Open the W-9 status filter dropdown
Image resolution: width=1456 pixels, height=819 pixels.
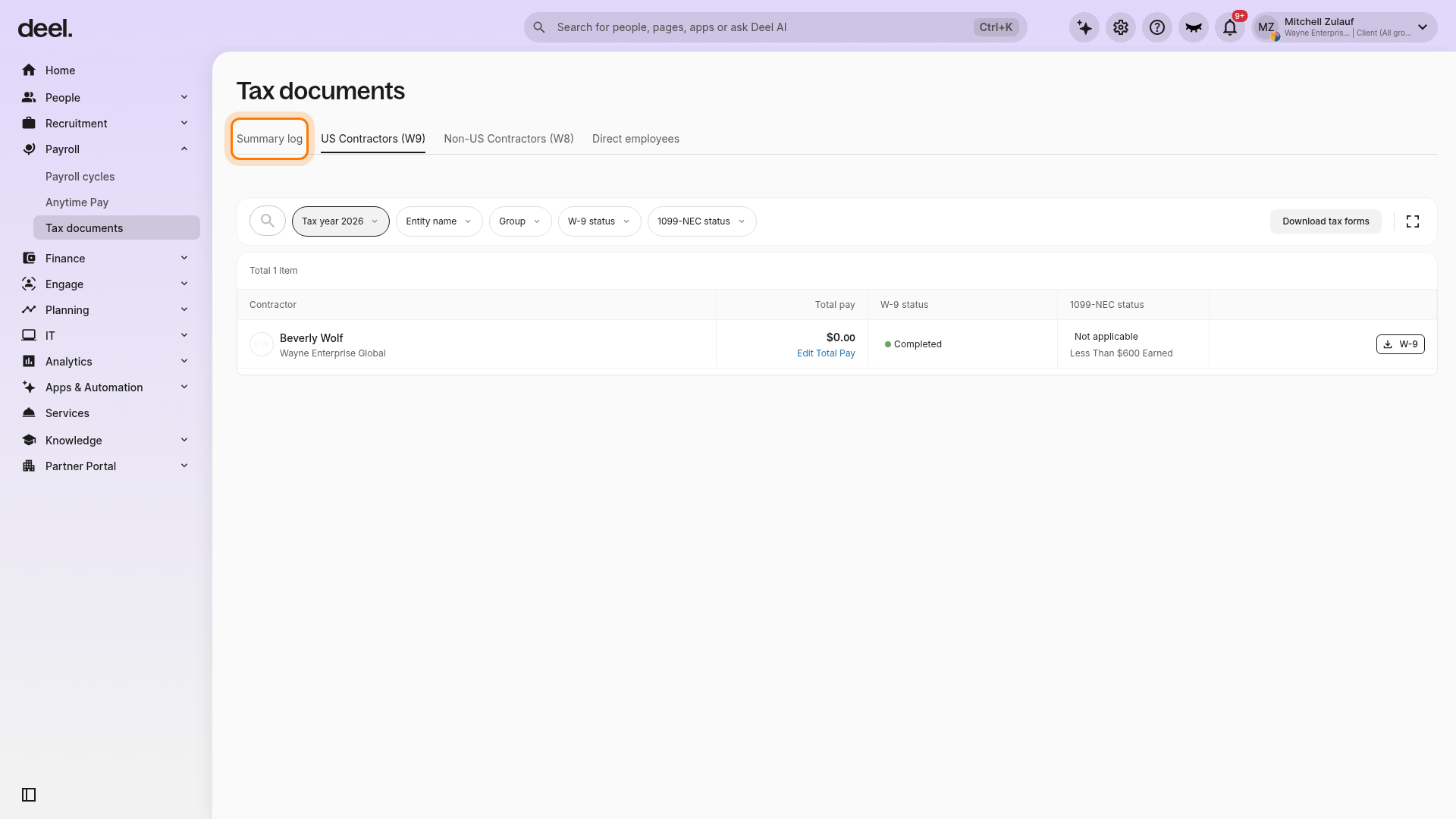(599, 221)
